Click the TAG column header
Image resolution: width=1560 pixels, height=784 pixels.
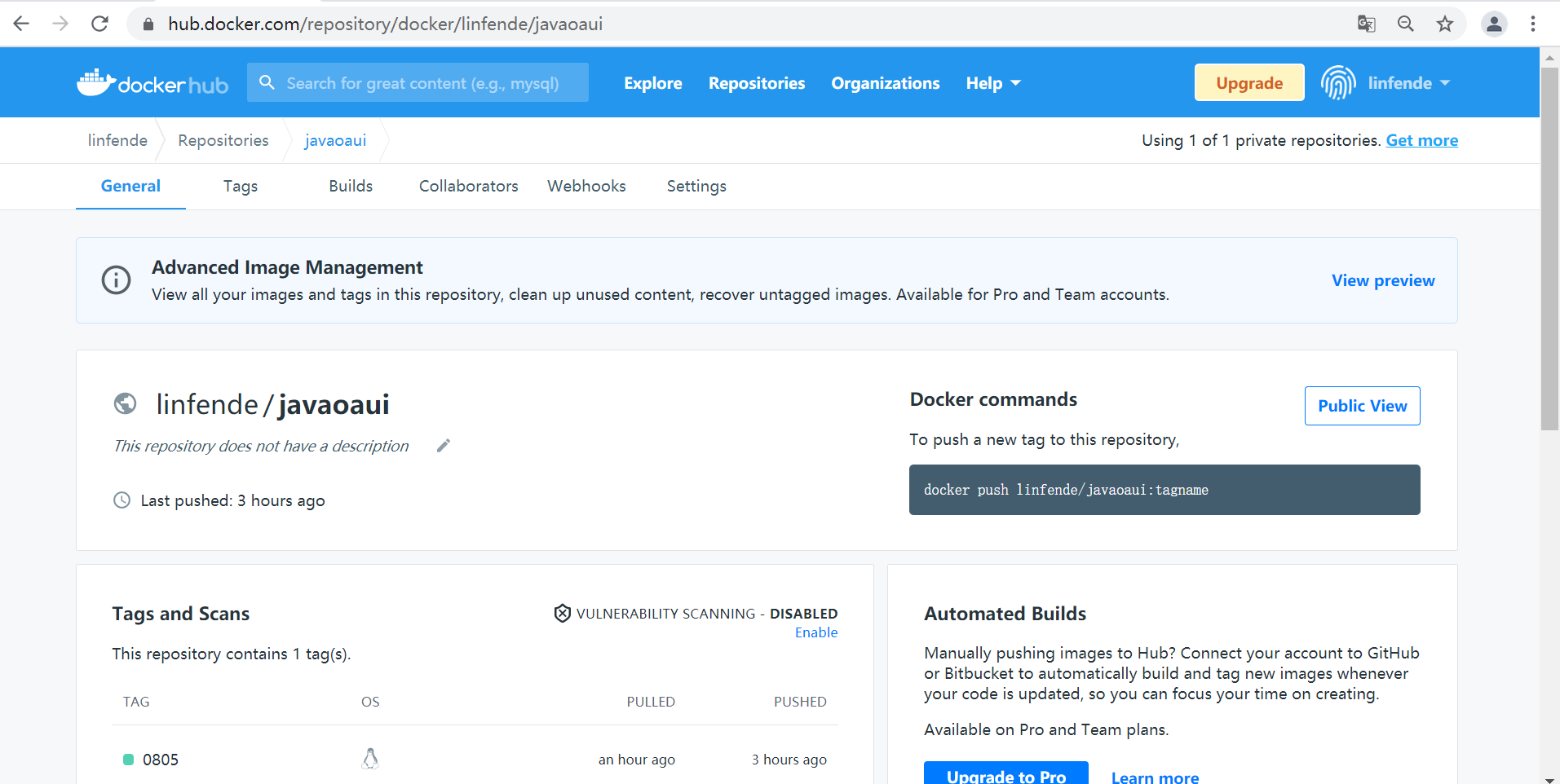tap(136, 702)
